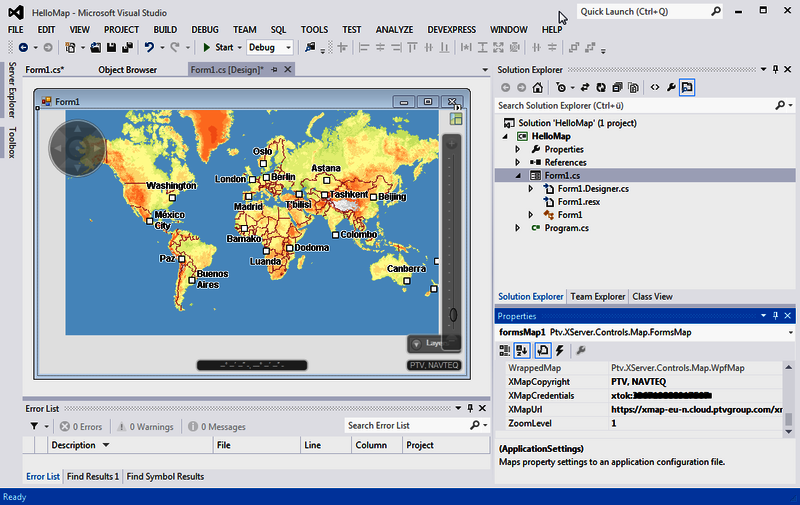The image size is (800, 505).
Task: Toggle Categorized view in Properties panel
Action: tap(505, 350)
